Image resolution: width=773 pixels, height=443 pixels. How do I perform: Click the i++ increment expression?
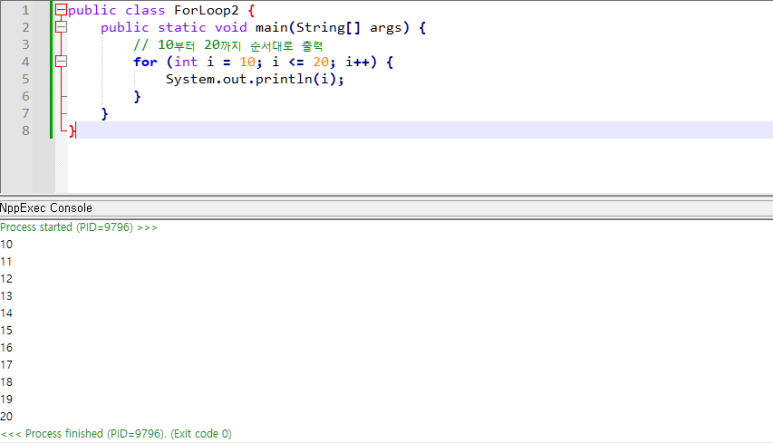coord(357,62)
